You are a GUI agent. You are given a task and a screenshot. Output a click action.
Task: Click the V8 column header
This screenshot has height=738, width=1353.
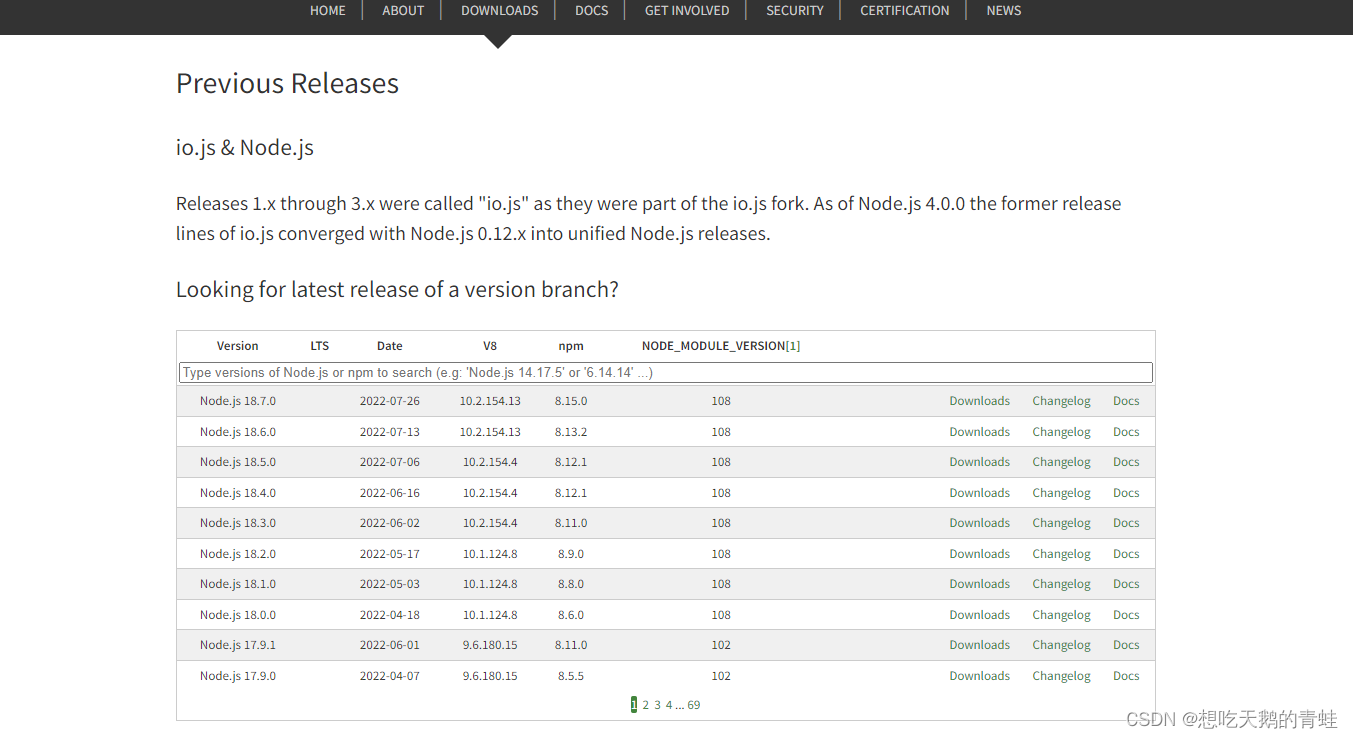pyautogui.click(x=490, y=346)
